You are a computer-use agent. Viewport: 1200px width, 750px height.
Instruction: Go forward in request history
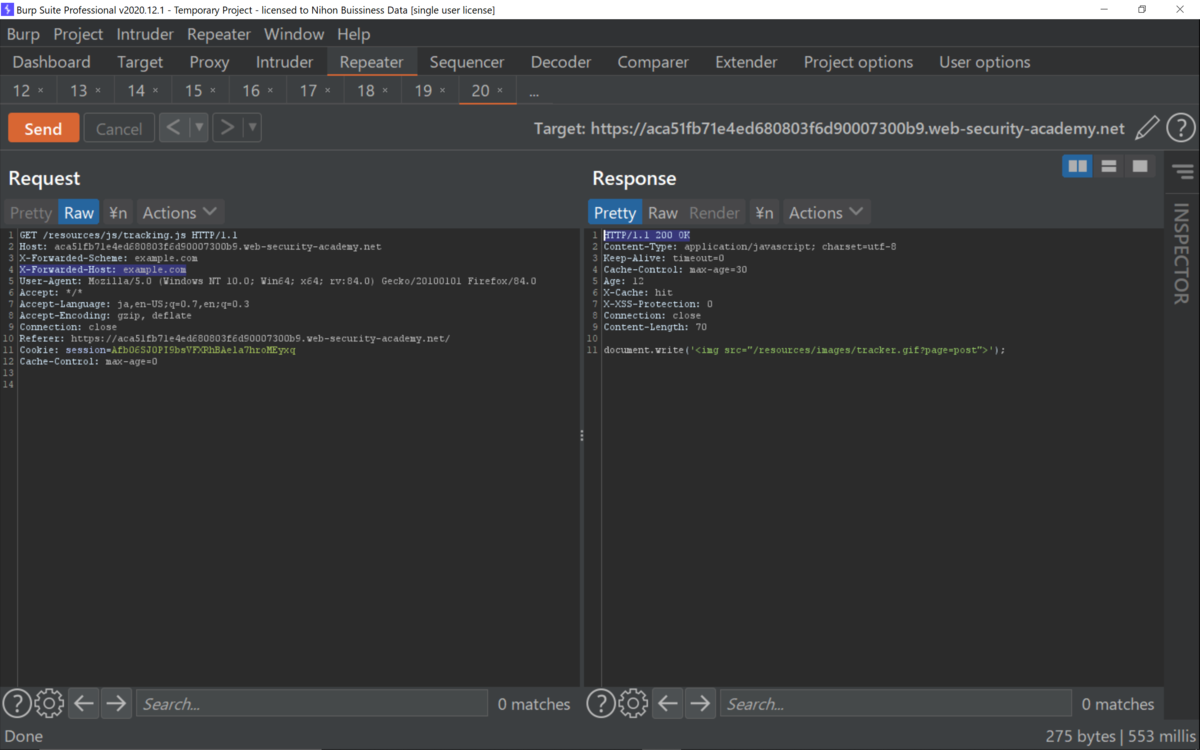[x=228, y=128]
